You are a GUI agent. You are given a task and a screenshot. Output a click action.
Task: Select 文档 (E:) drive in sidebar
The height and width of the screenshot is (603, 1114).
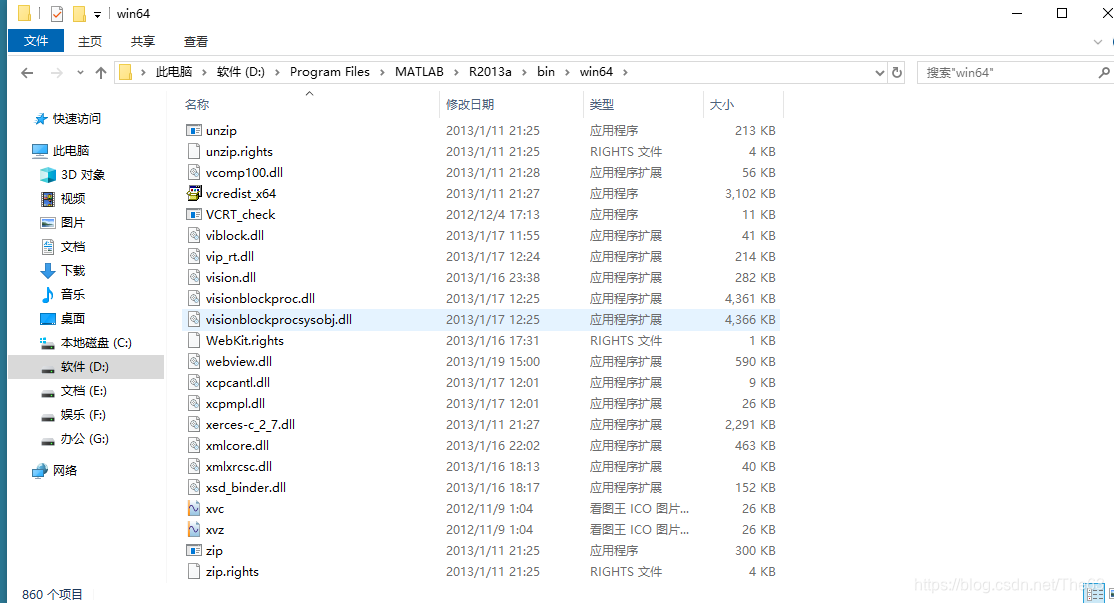(83, 391)
